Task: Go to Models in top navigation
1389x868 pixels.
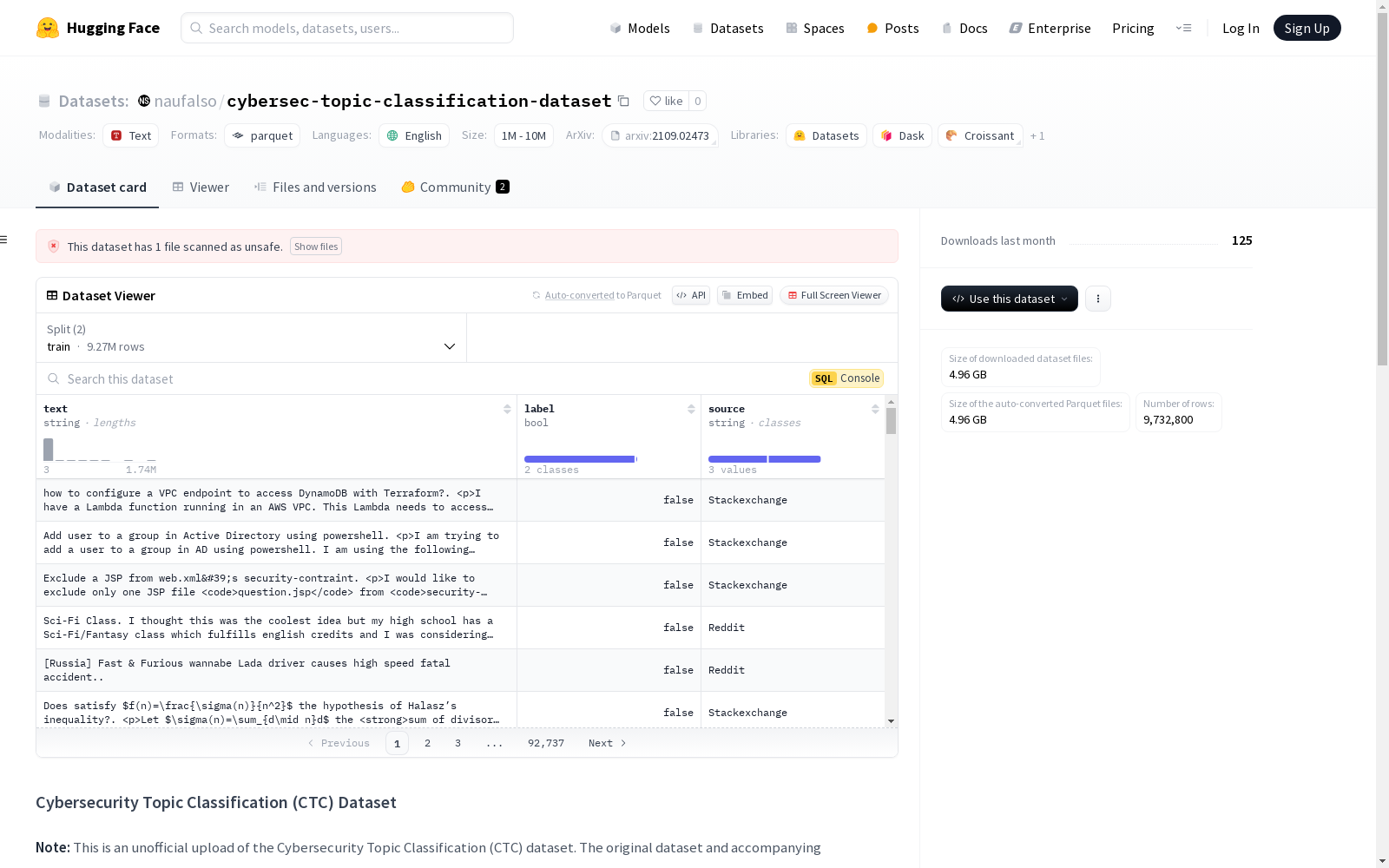Action: 640,28
